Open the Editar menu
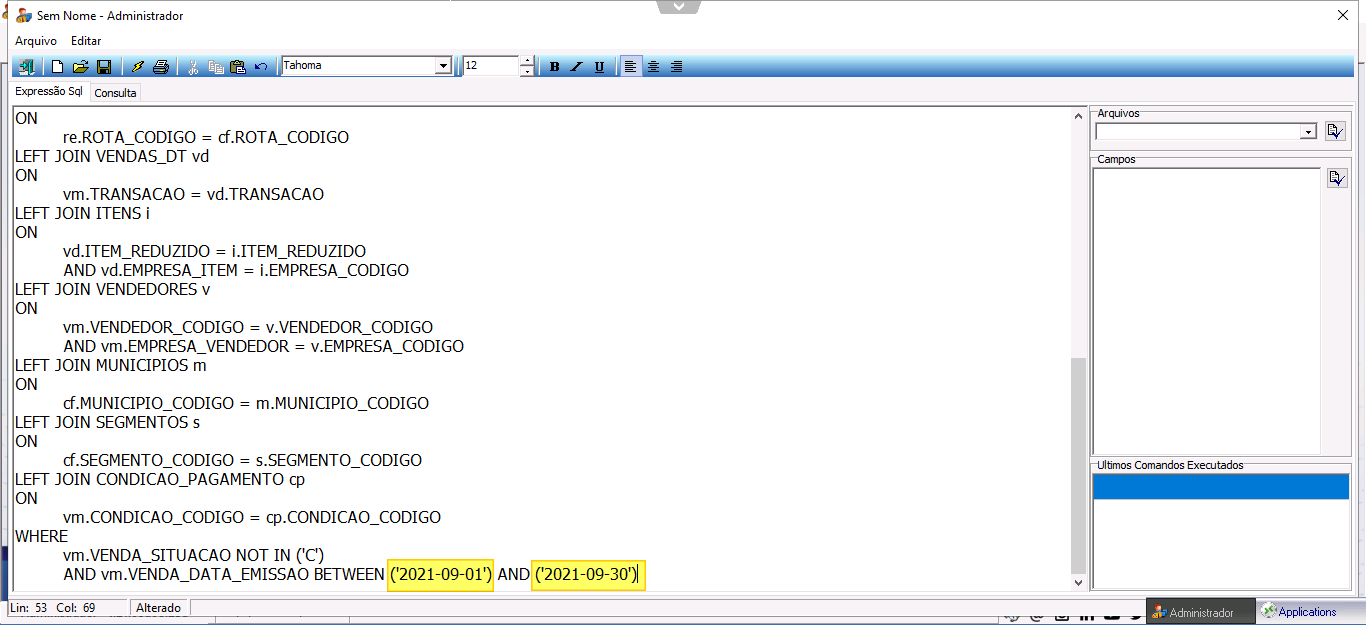 click(x=86, y=41)
